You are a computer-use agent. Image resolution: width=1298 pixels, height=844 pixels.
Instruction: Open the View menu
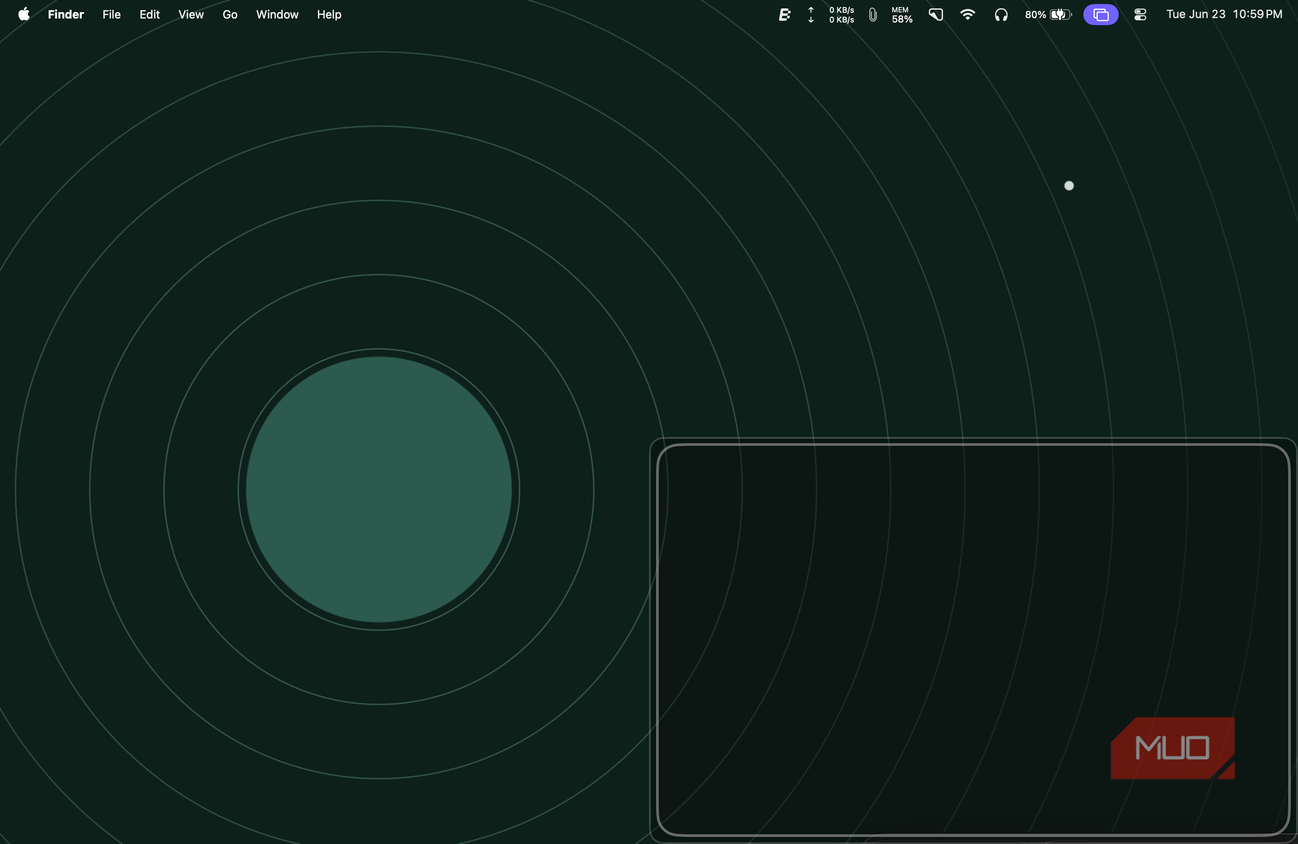coord(191,14)
